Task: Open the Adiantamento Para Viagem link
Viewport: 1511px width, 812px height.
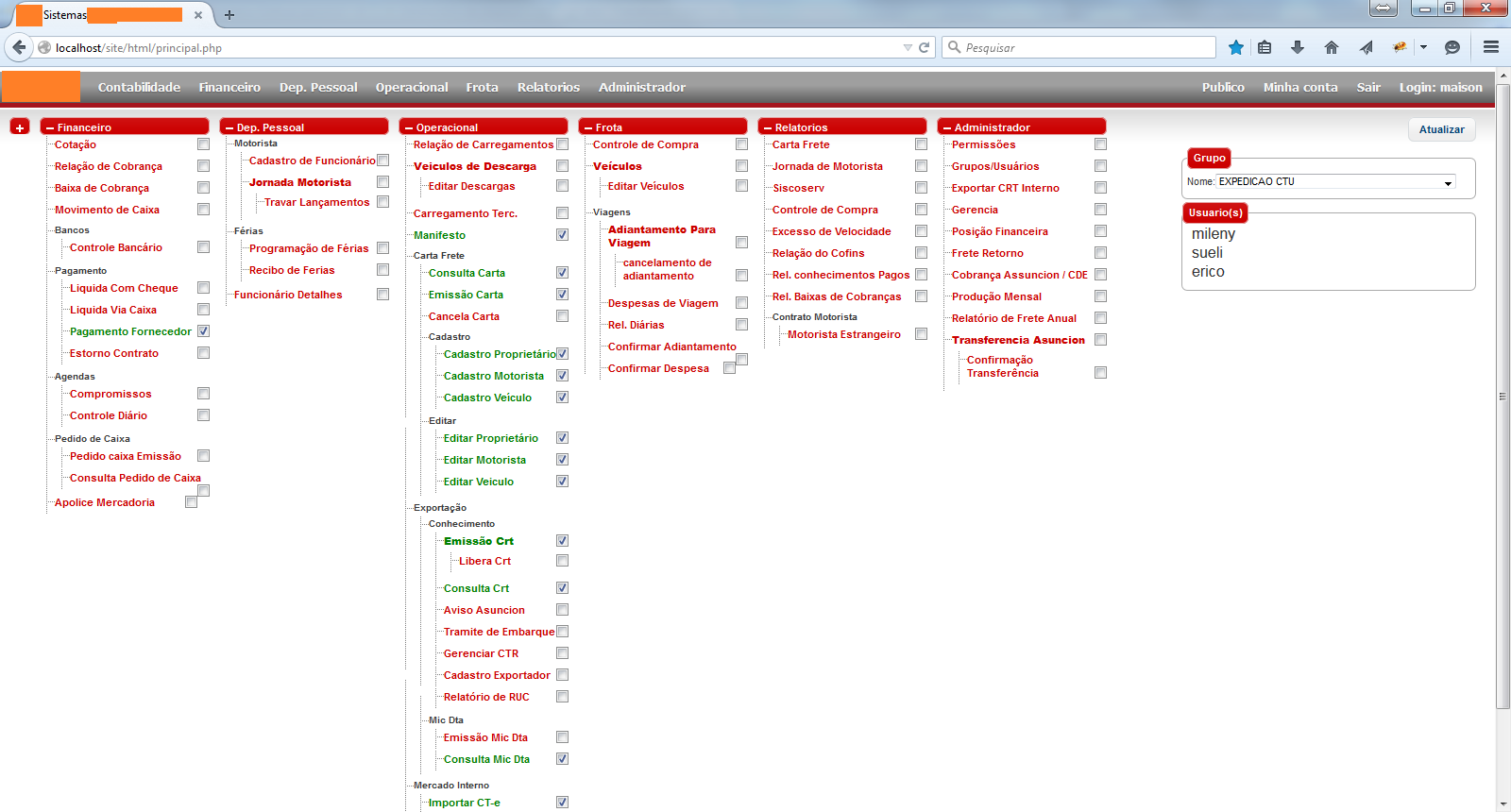Action: [x=662, y=236]
